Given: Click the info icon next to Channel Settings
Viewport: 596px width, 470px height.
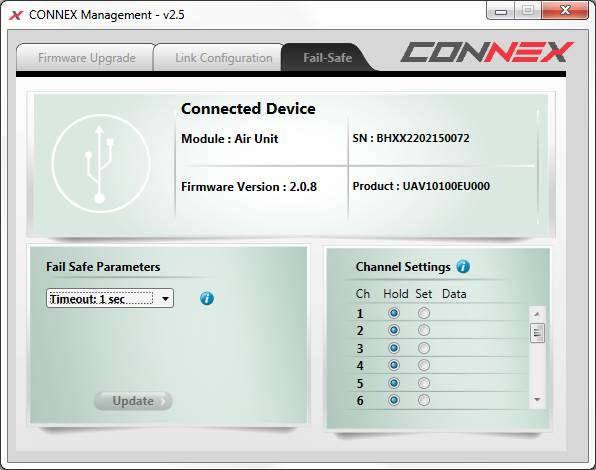Looking at the screenshot, I should point(463,267).
